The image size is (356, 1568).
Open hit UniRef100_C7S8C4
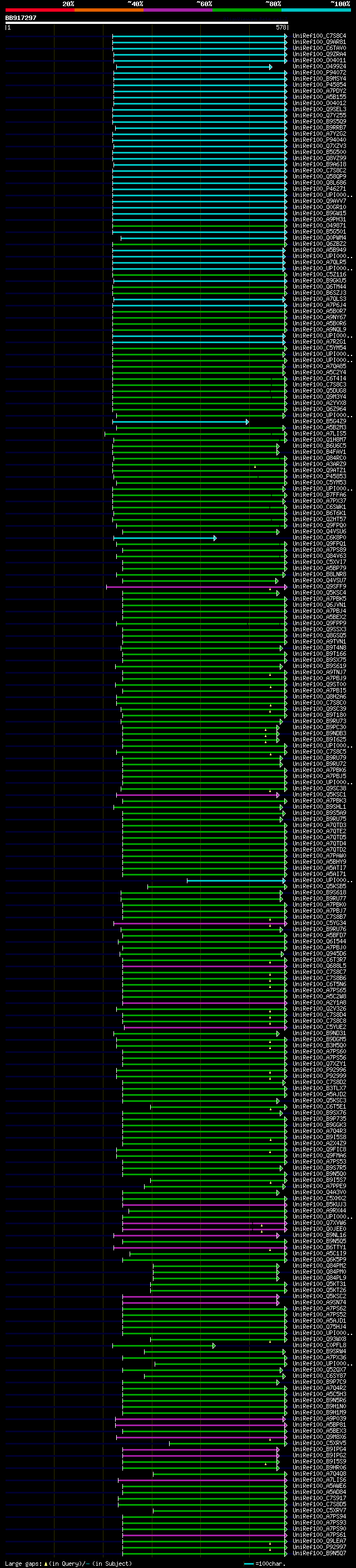(319, 36)
